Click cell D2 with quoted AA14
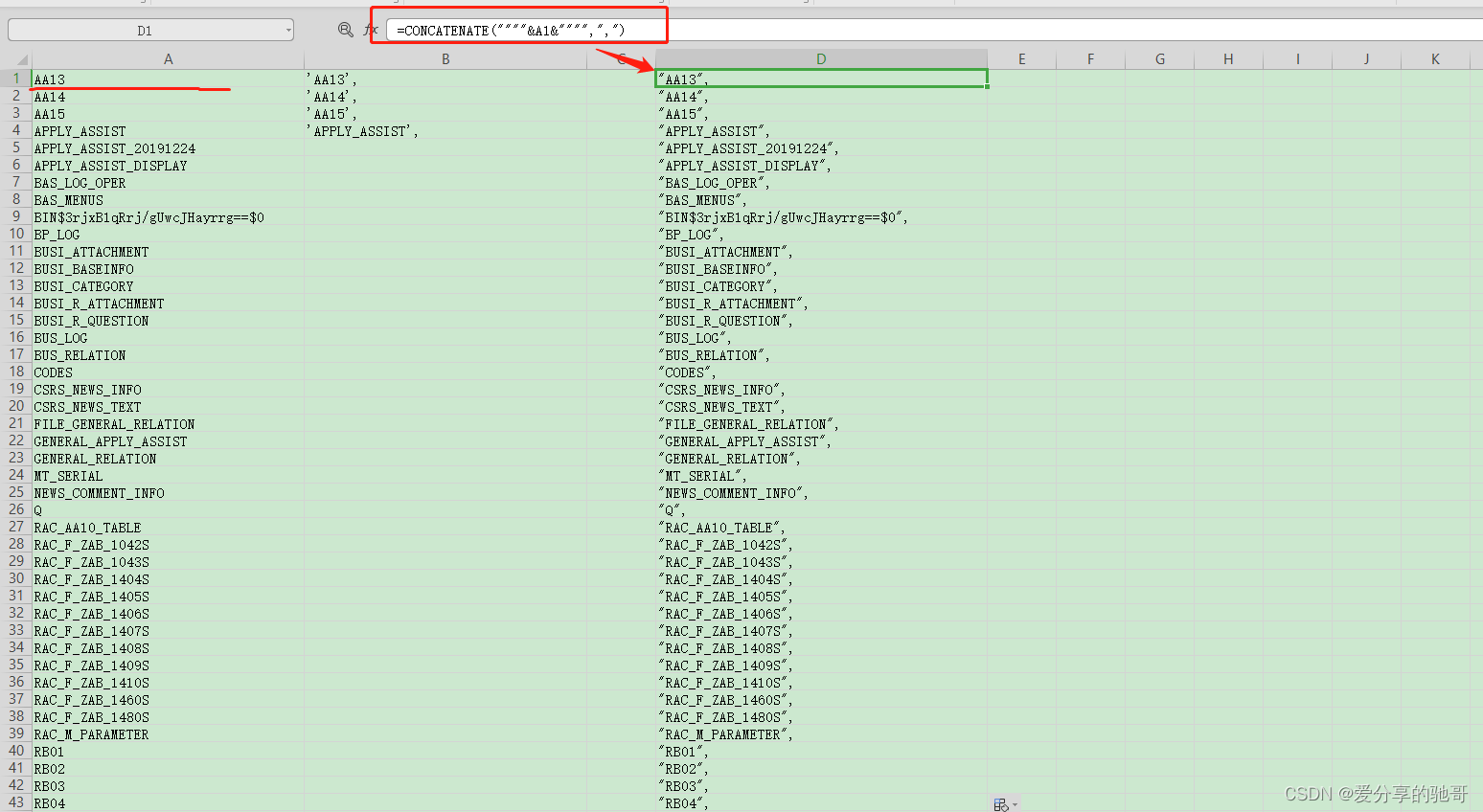Viewport: 1483px width, 812px height. click(x=822, y=97)
